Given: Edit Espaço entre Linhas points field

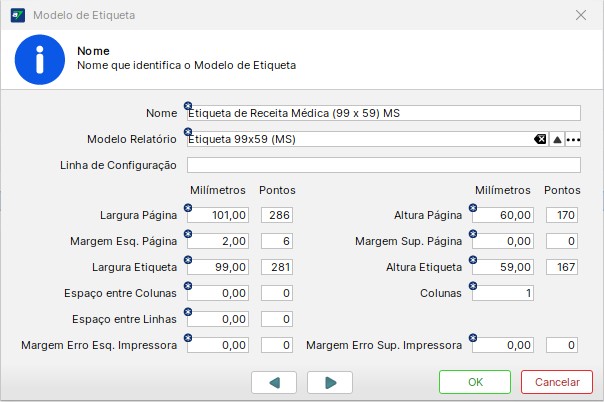Looking at the screenshot, I should (x=277, y=319).
